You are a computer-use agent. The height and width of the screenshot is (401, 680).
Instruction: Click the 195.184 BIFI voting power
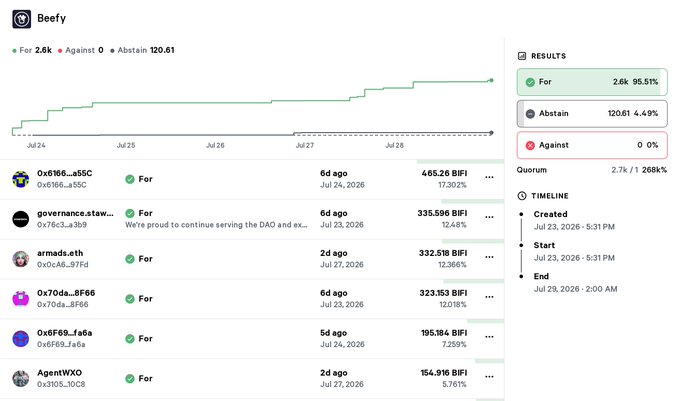point(444,333)
